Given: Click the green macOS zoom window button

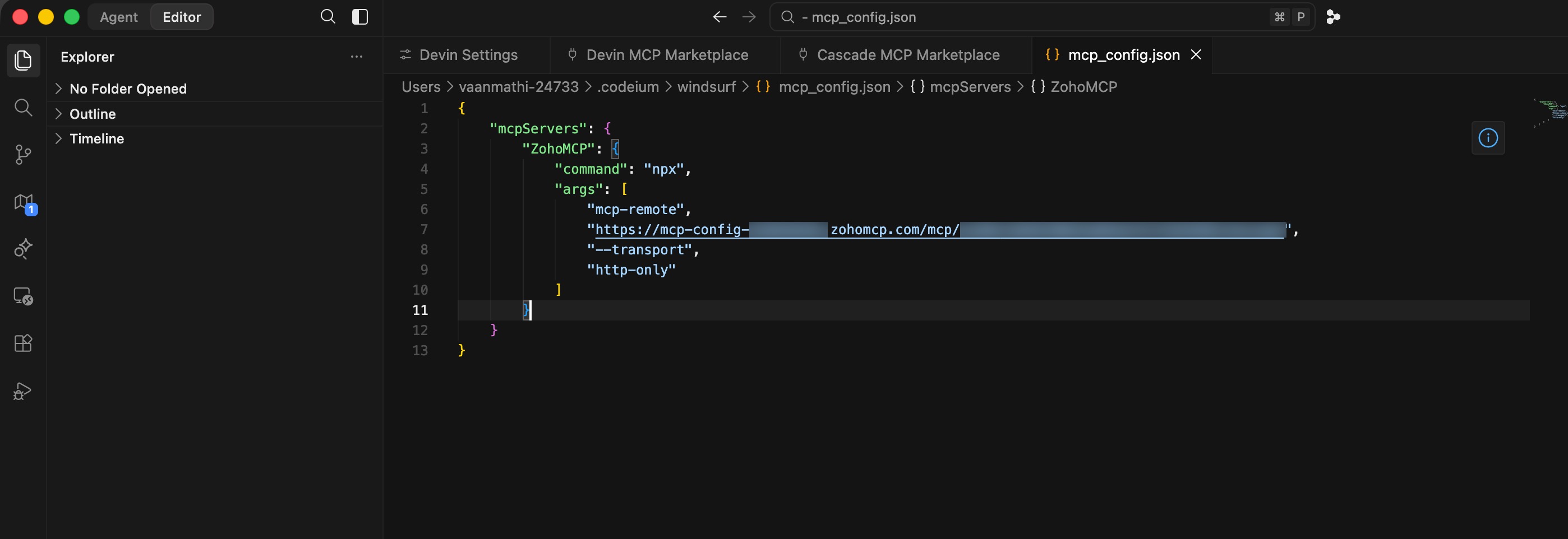Looking at the screenshot, I should point(72,16).
